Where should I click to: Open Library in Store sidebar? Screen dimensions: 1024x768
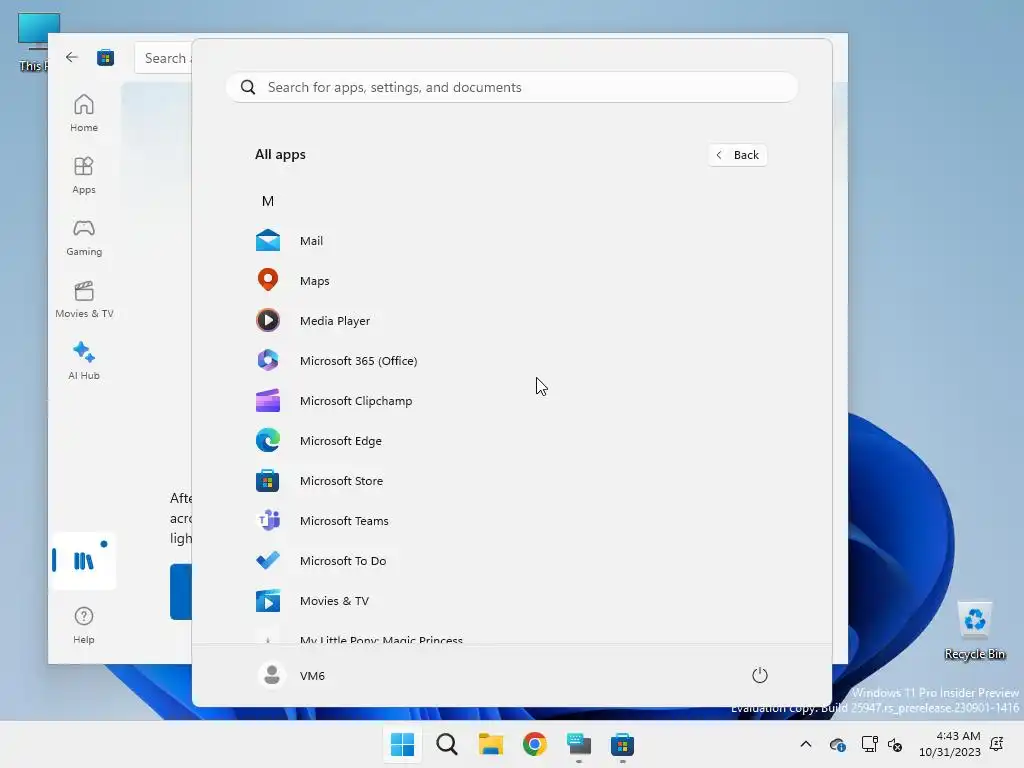click(84, 560)
